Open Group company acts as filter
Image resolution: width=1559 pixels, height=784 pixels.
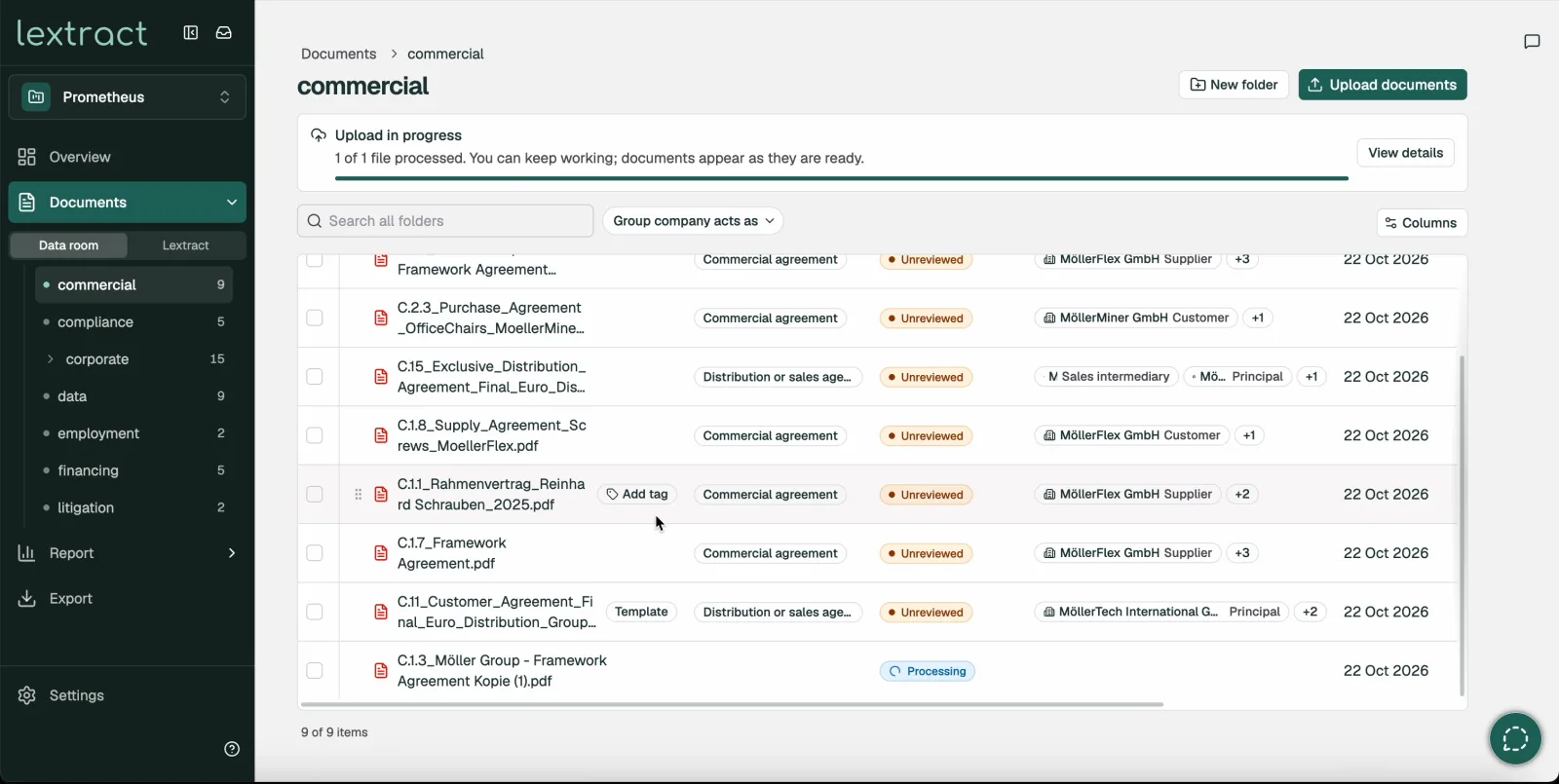(x=693, y=221)
